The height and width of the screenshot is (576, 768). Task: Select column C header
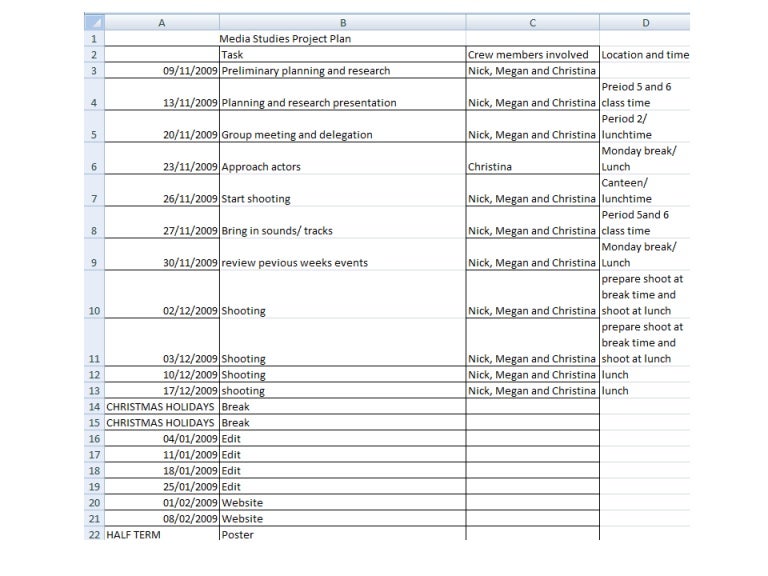532,22
